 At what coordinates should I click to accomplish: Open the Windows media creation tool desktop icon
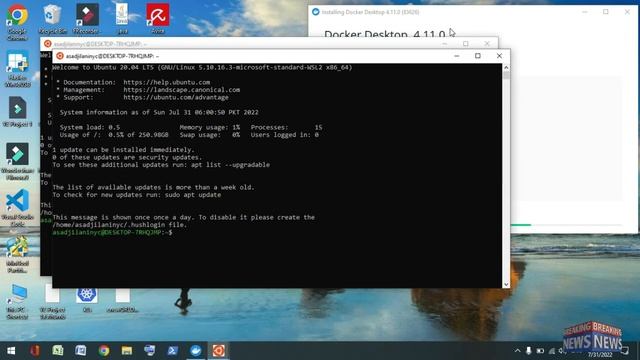17,68
